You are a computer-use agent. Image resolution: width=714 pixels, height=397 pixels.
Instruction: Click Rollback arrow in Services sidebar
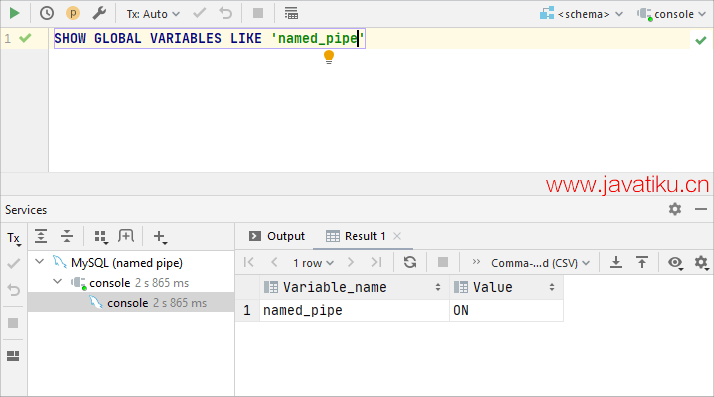(14, 290)
